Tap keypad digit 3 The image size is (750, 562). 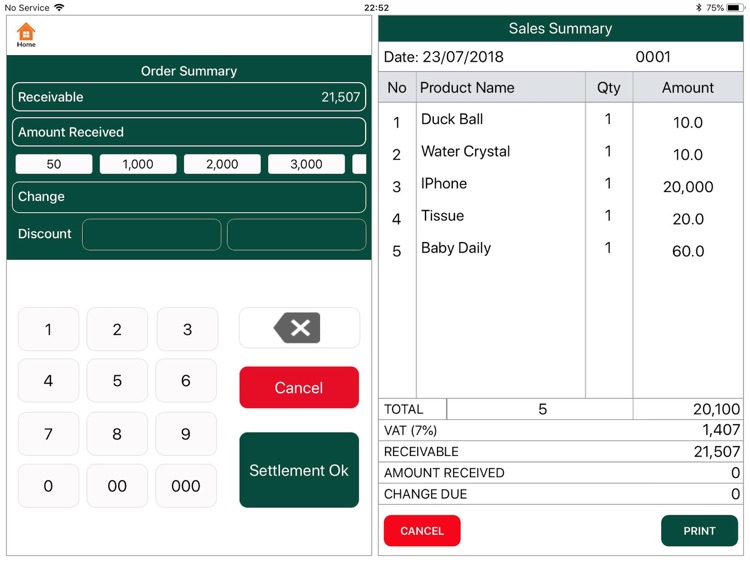pyautogui.click(x=187, y=329)
